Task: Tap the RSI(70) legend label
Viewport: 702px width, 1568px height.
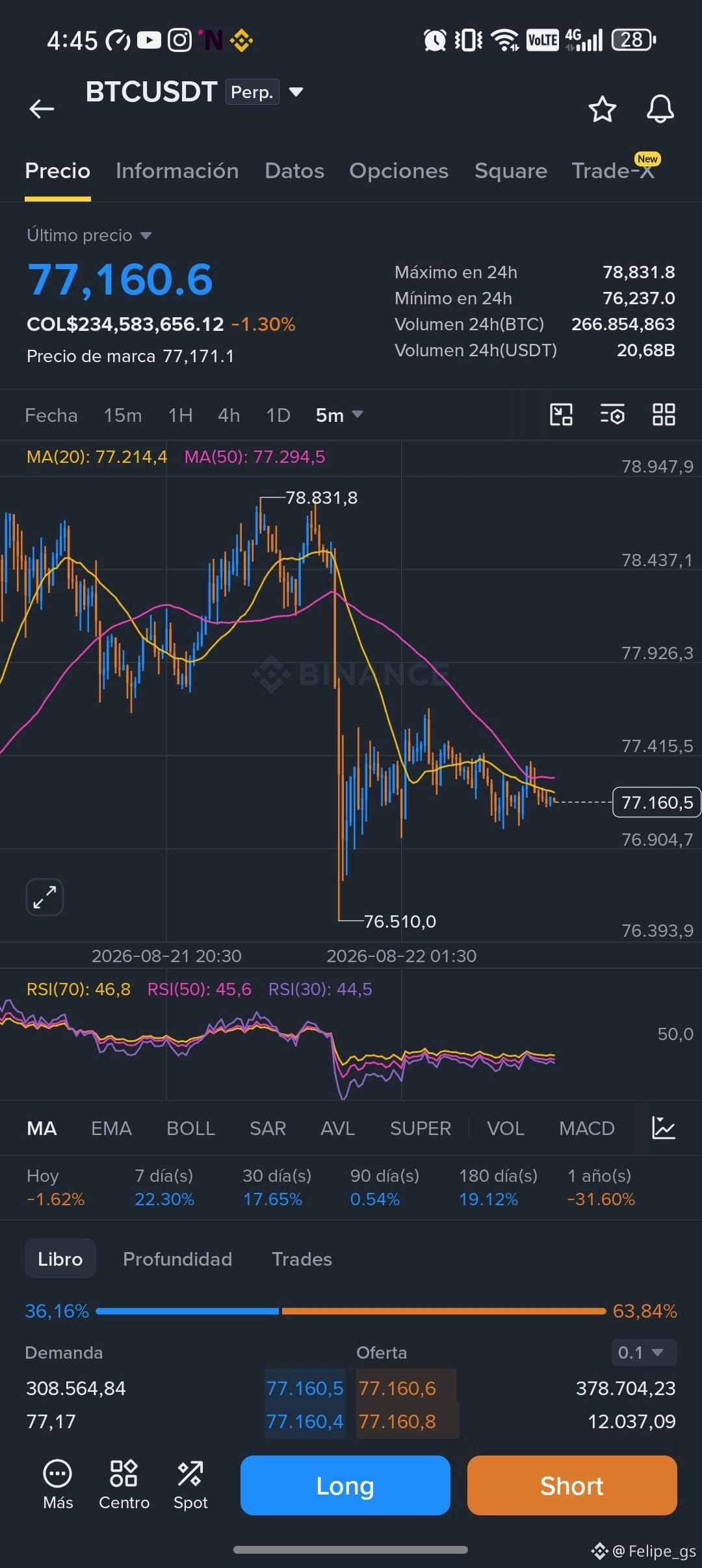Action: tap(79, 989)
